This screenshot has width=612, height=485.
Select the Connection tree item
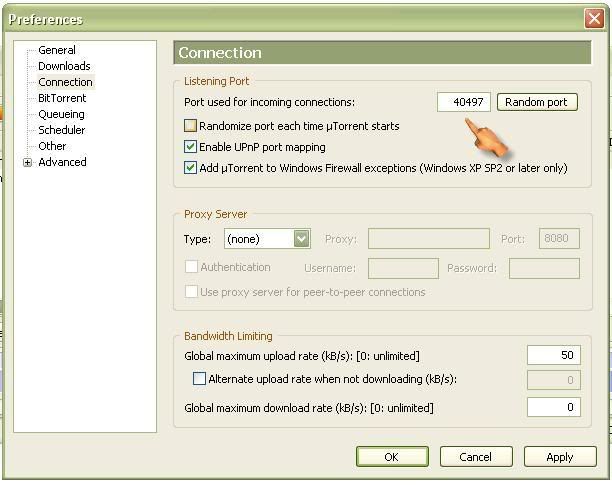point(65,82)
